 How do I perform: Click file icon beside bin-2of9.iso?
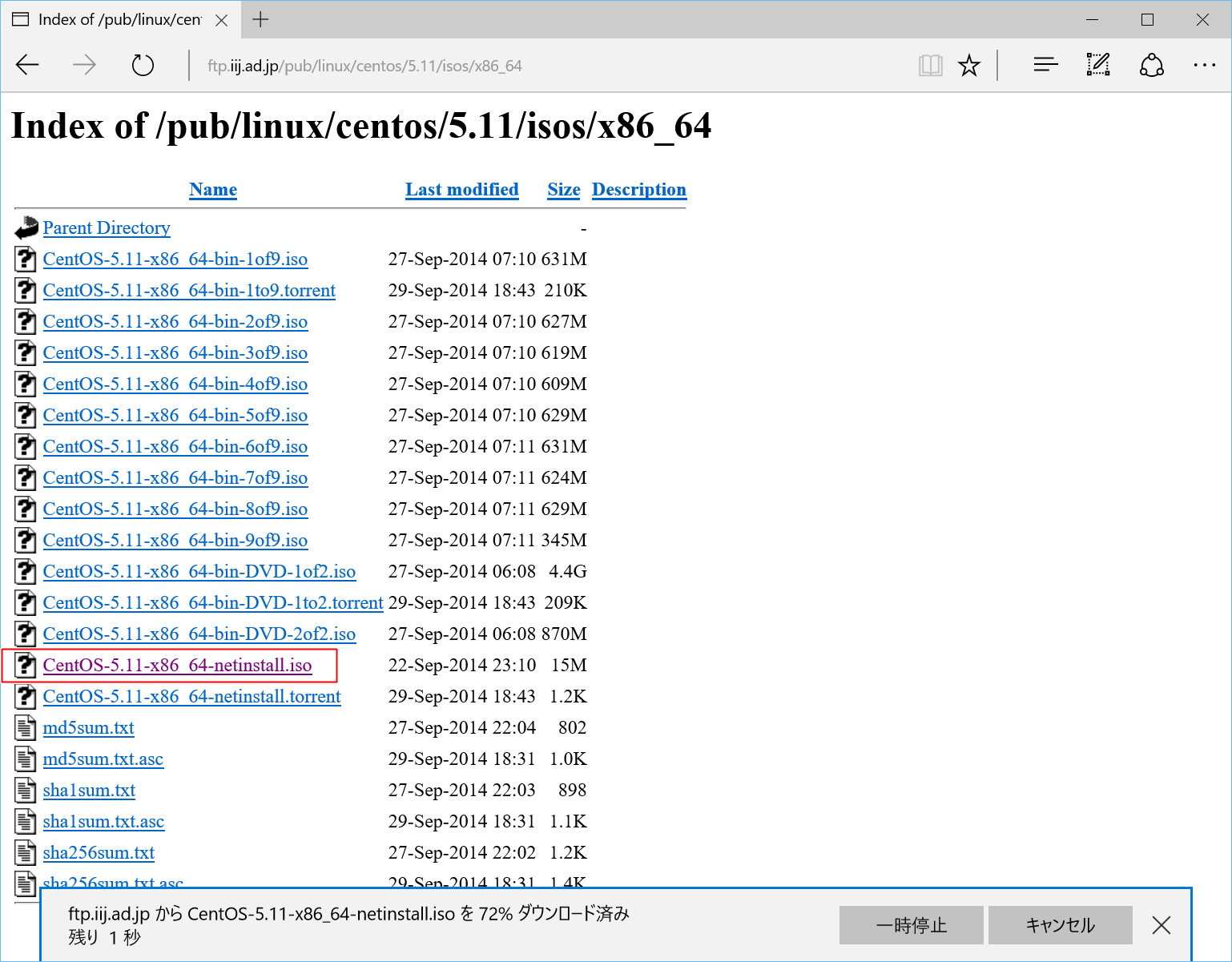26,322
